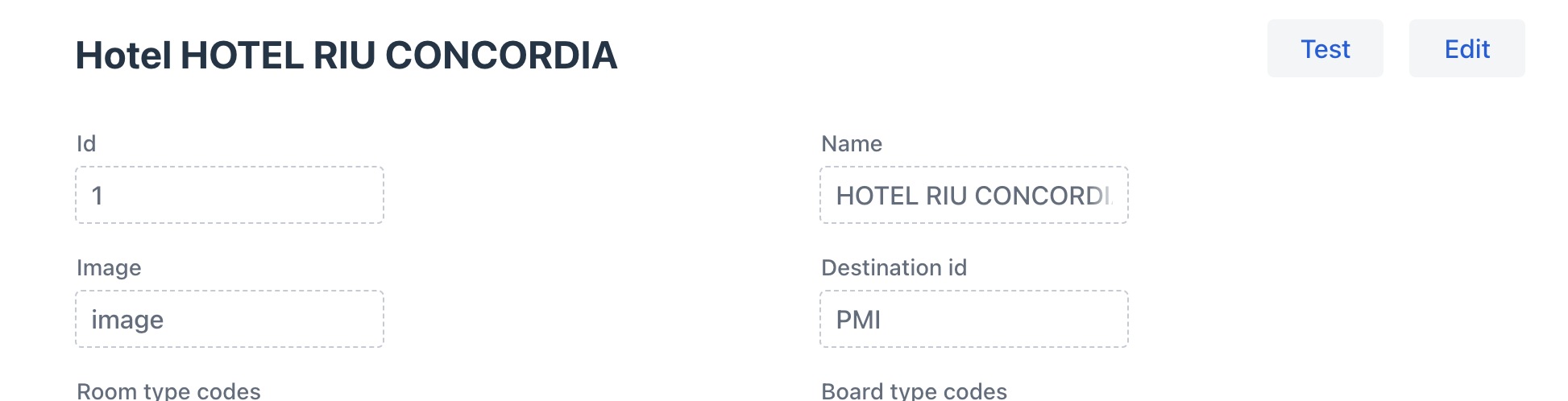1568x401 pixels.
Task: Click the Destination id field showing PMI
Action: pos(973,320)
